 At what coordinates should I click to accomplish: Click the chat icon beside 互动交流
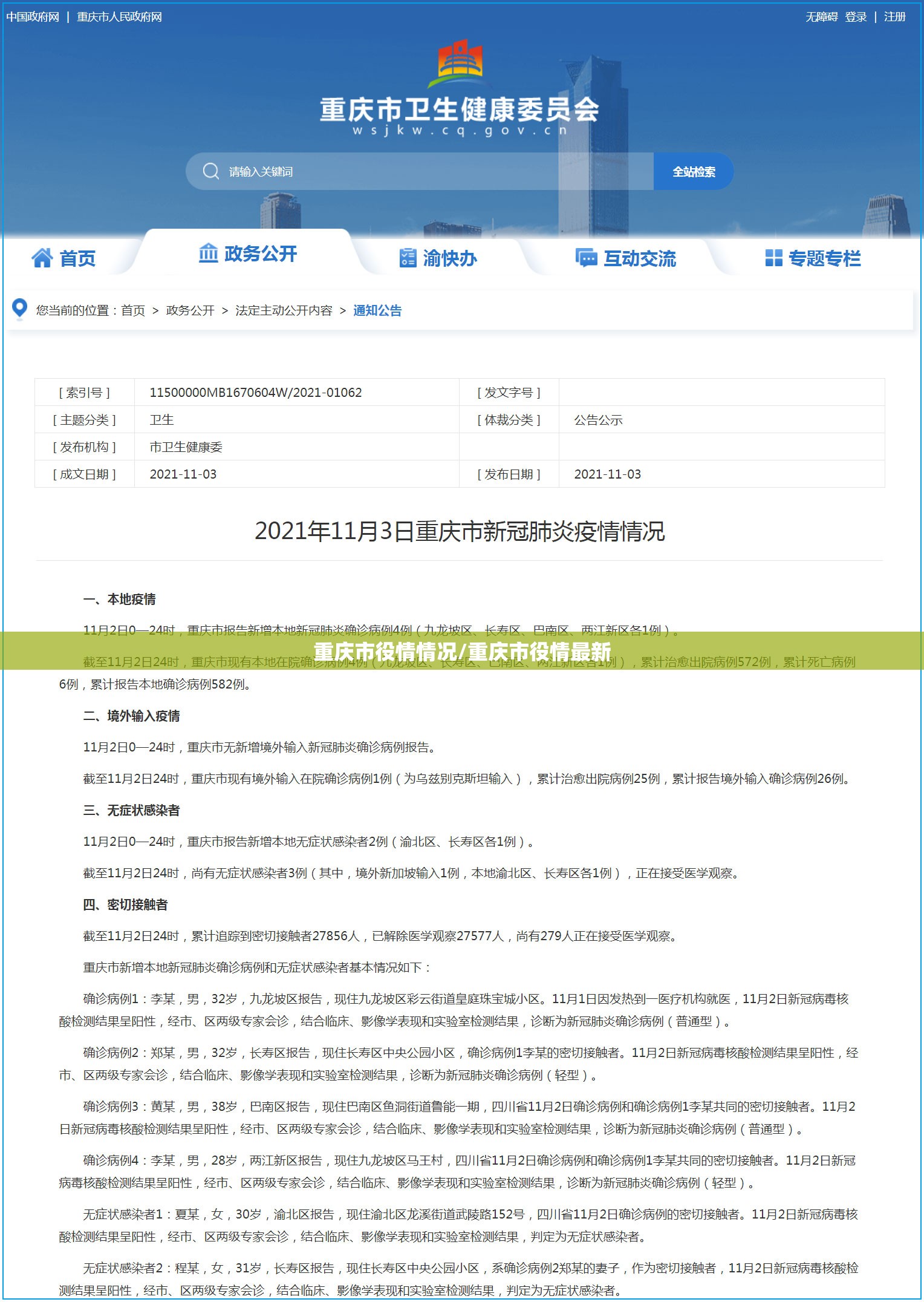pos(586,258)
